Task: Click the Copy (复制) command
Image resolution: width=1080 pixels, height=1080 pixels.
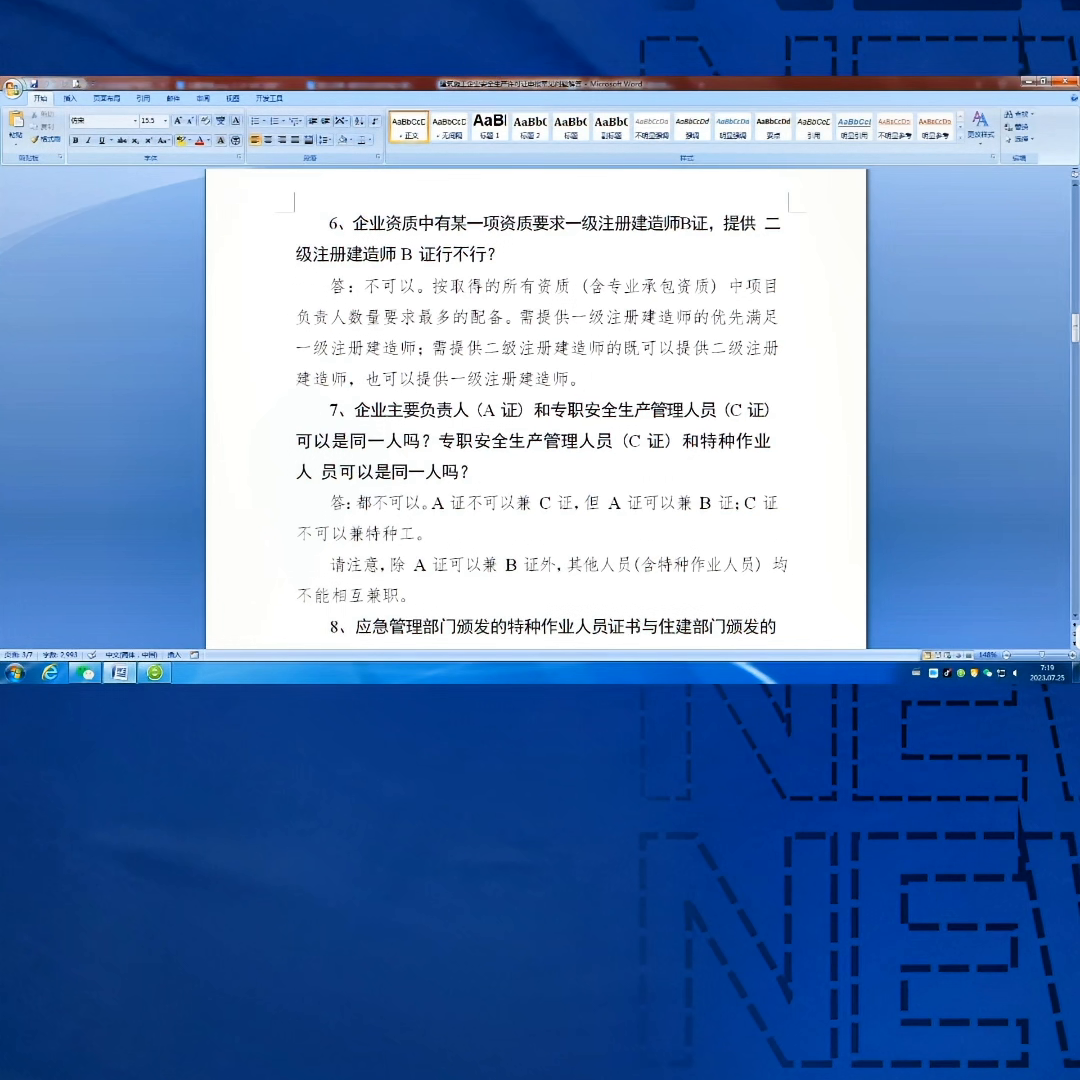Action: click(43, 127)
